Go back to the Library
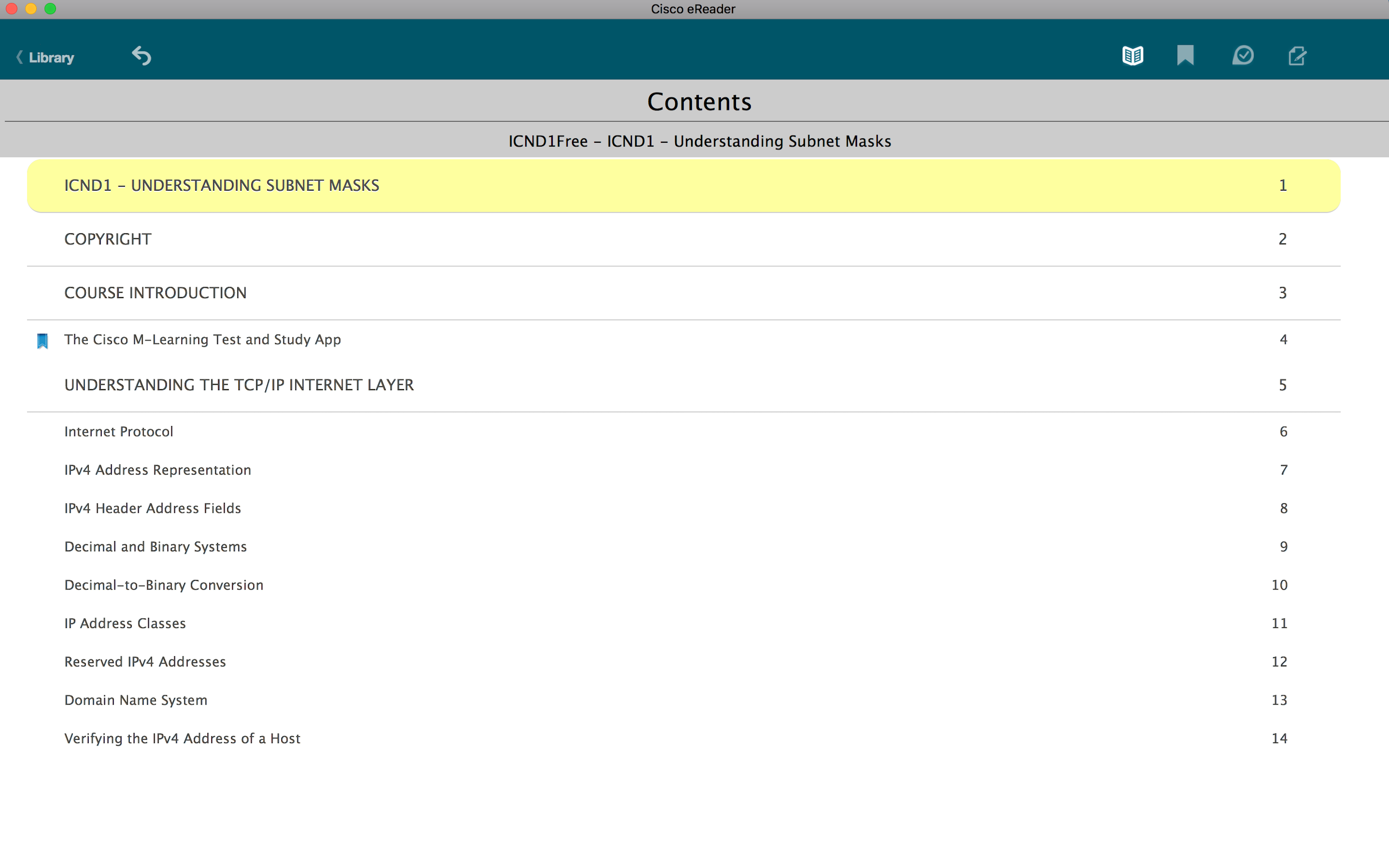This screenshot has height=868, width=1389. pyautogui.click(x=51, y=57)
